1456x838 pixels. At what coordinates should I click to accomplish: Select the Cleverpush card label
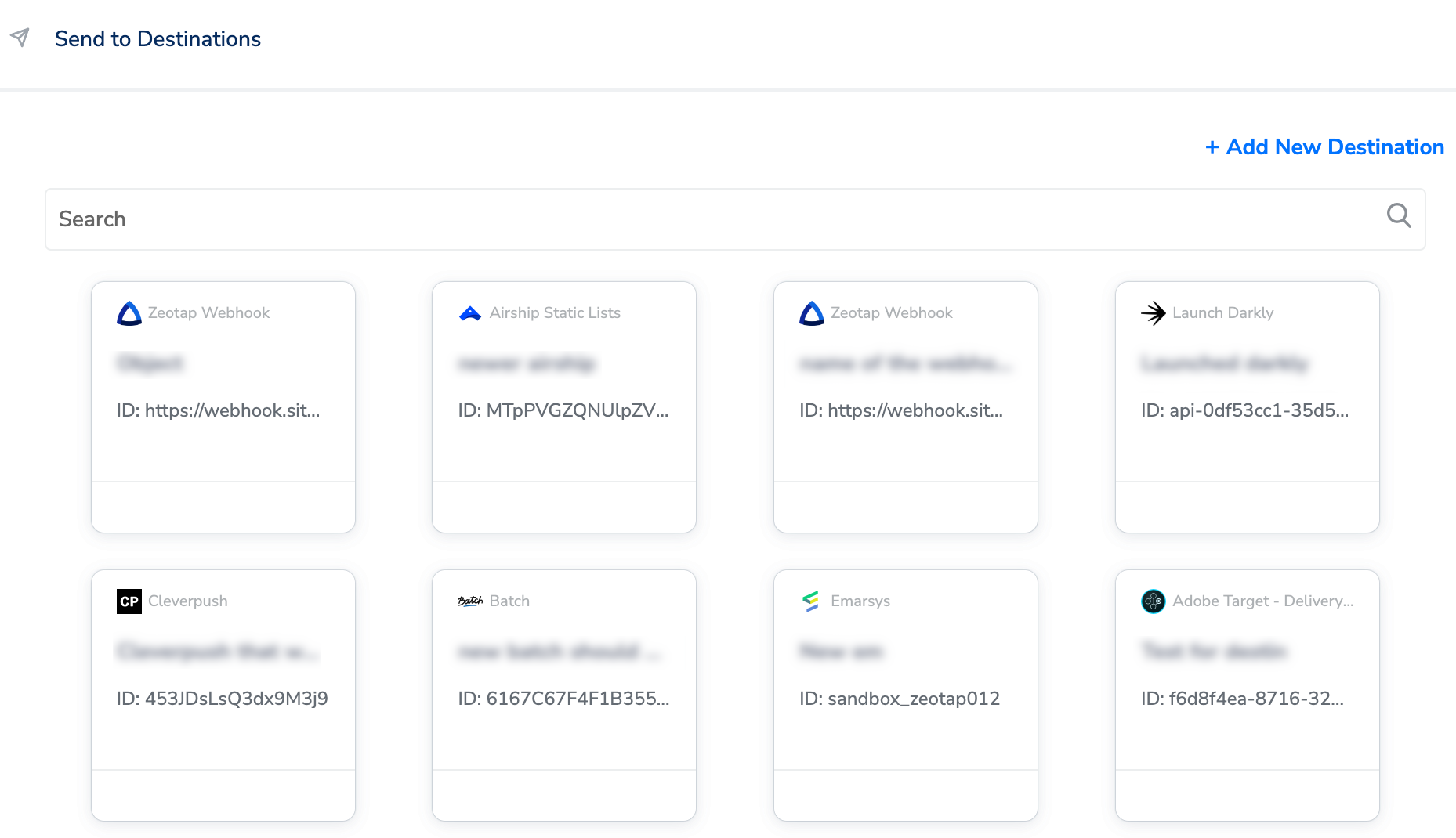coord(188,601)
